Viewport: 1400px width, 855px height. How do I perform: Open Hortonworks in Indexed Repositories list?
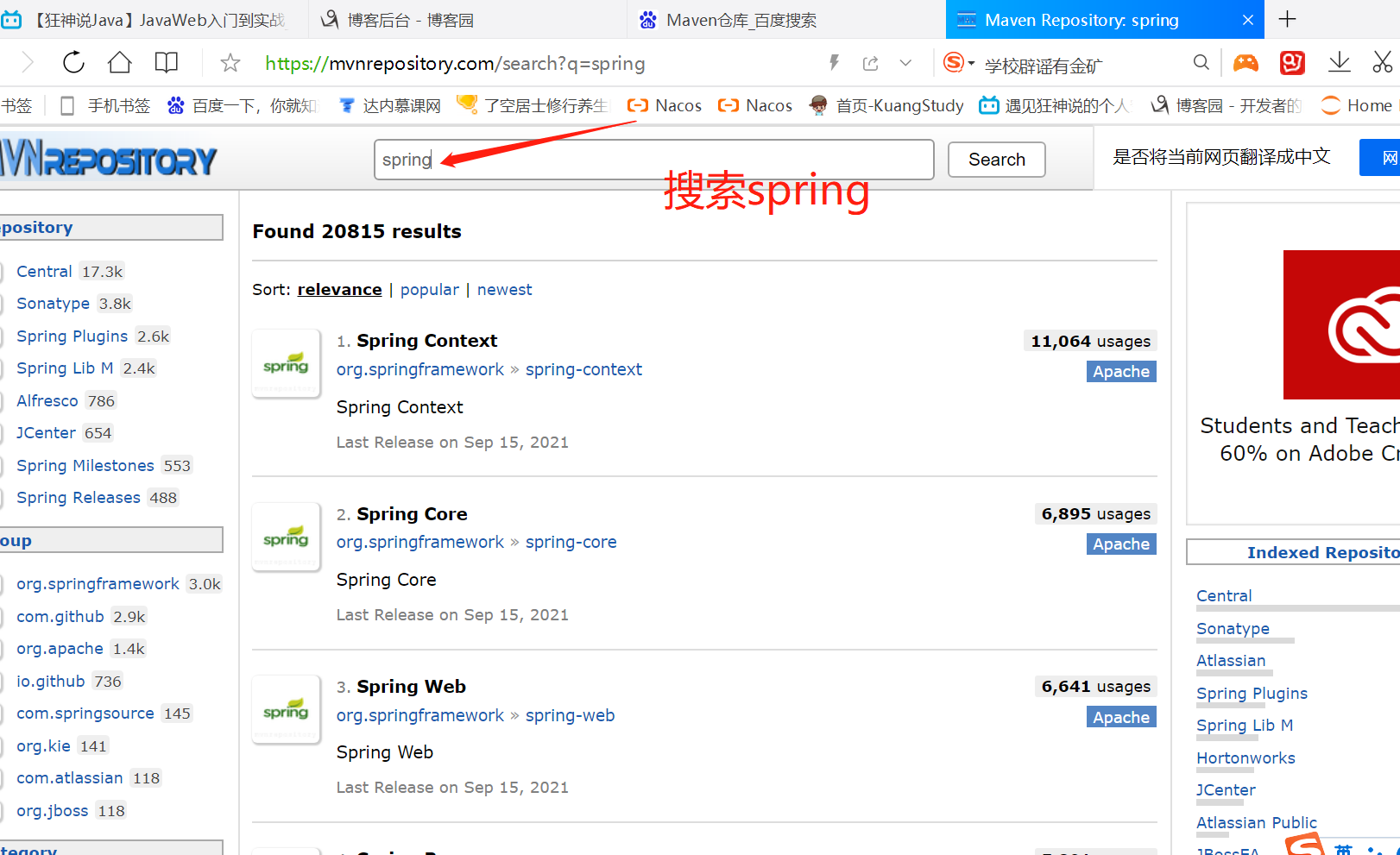[1245, 758]
